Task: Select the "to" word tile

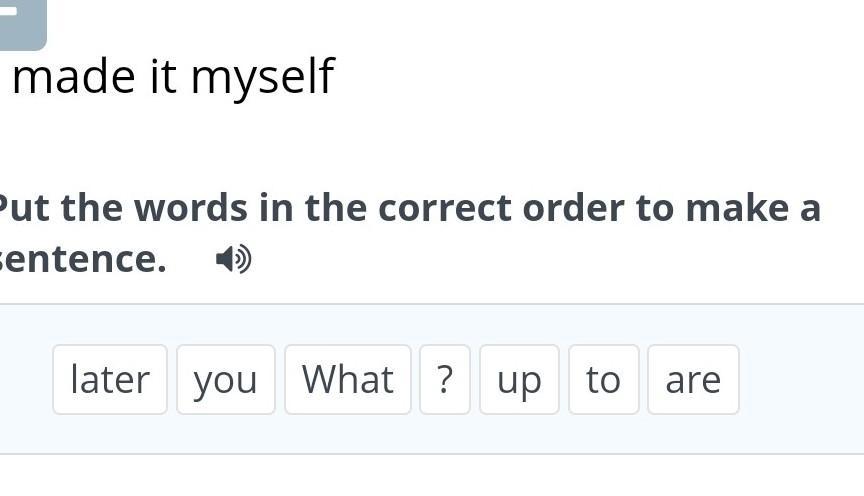Action: click(603, 379)
